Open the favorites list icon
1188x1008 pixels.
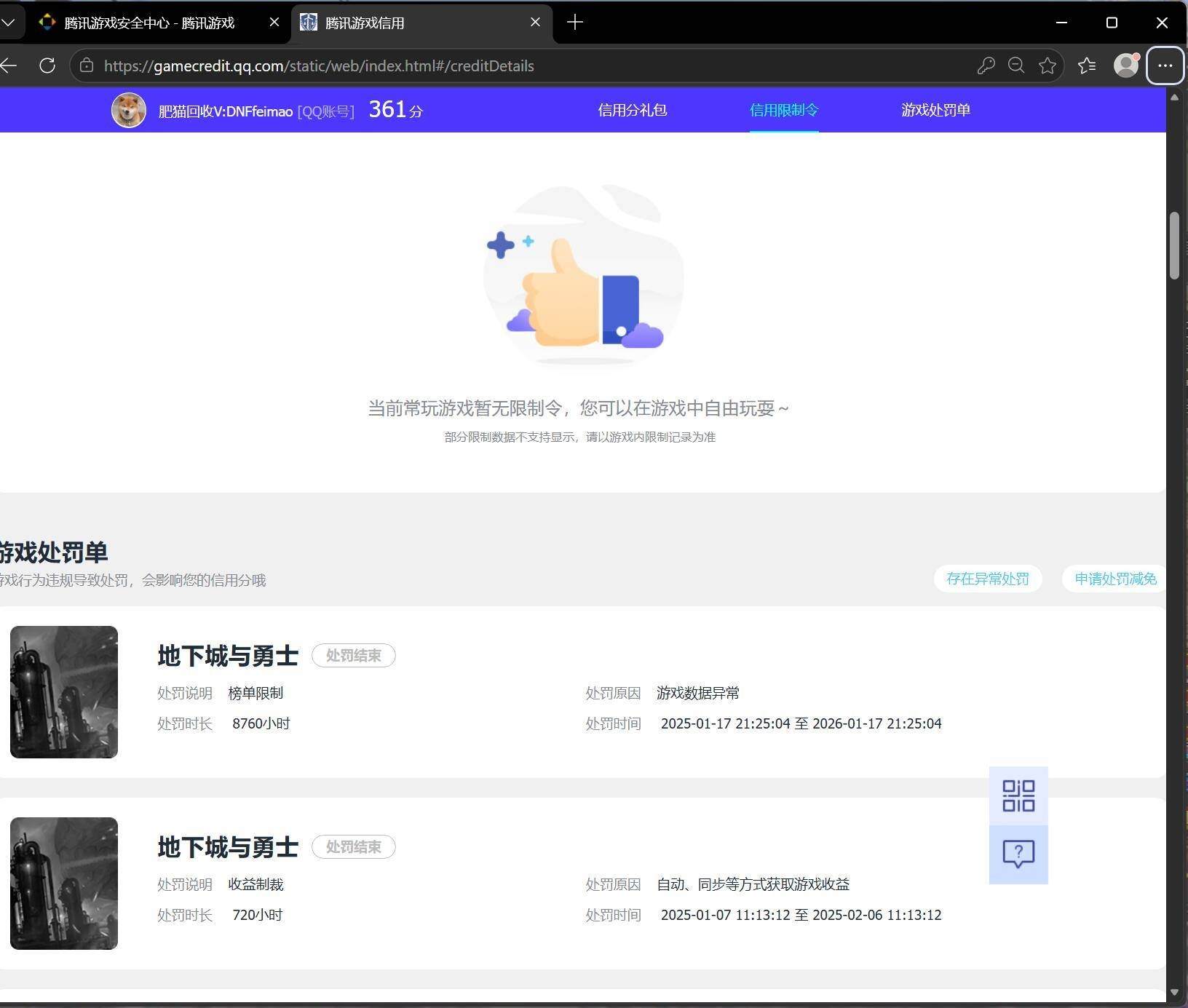click(1087, 66)
